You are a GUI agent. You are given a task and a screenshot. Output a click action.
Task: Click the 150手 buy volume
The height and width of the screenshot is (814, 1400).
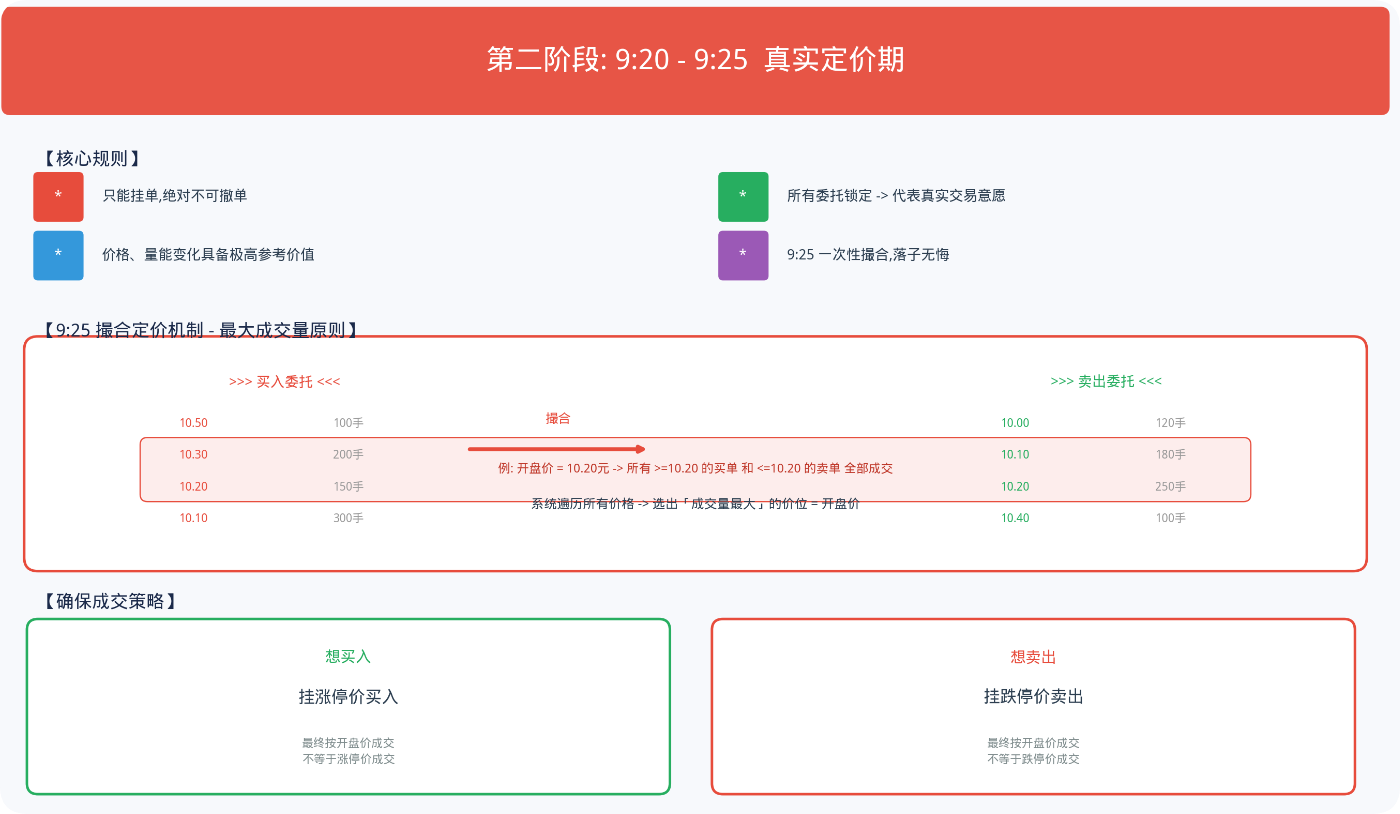(x=349, y=487)
